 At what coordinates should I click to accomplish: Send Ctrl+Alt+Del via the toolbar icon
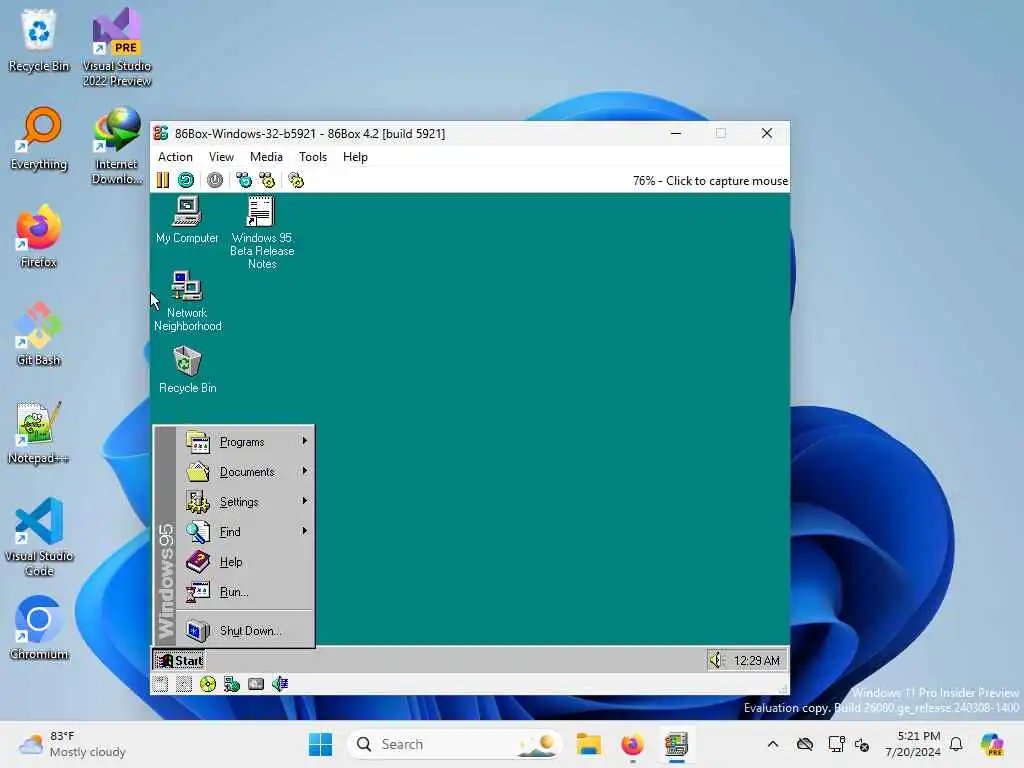pos(244,180)
